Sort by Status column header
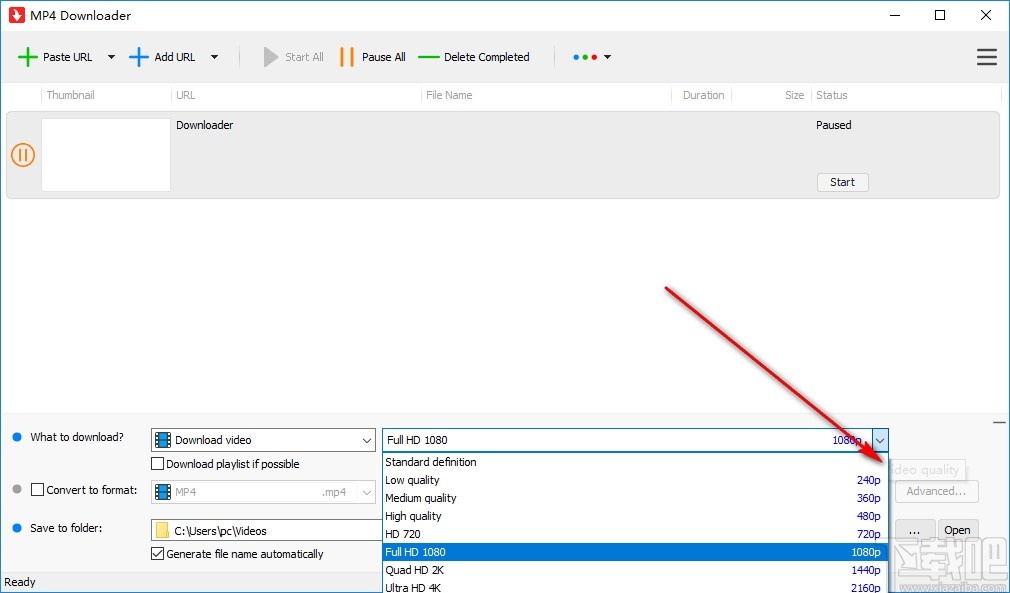Image resolution: width=1010 pixels, height=593 pixels. pyautogui.click(x=832, y=95)
